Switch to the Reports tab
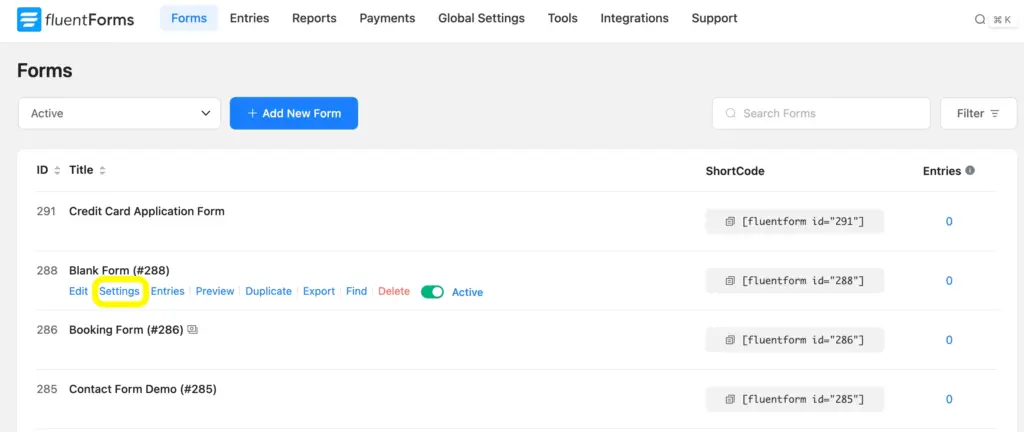Image resolution: width=1024 pixels, height=432 pixels. [x=314, y=18]
